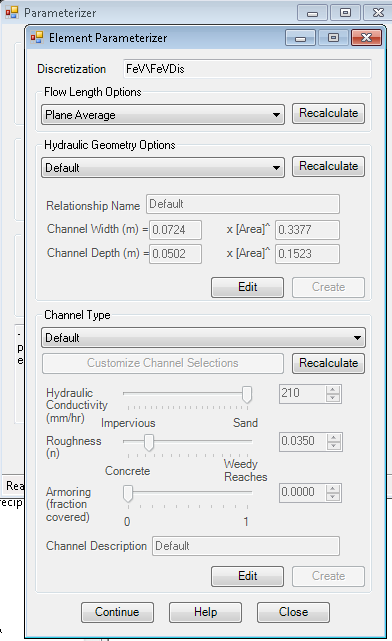Click Create under Channel Type section
Viewport: 392px width, 641px height.
coord(328,576)
